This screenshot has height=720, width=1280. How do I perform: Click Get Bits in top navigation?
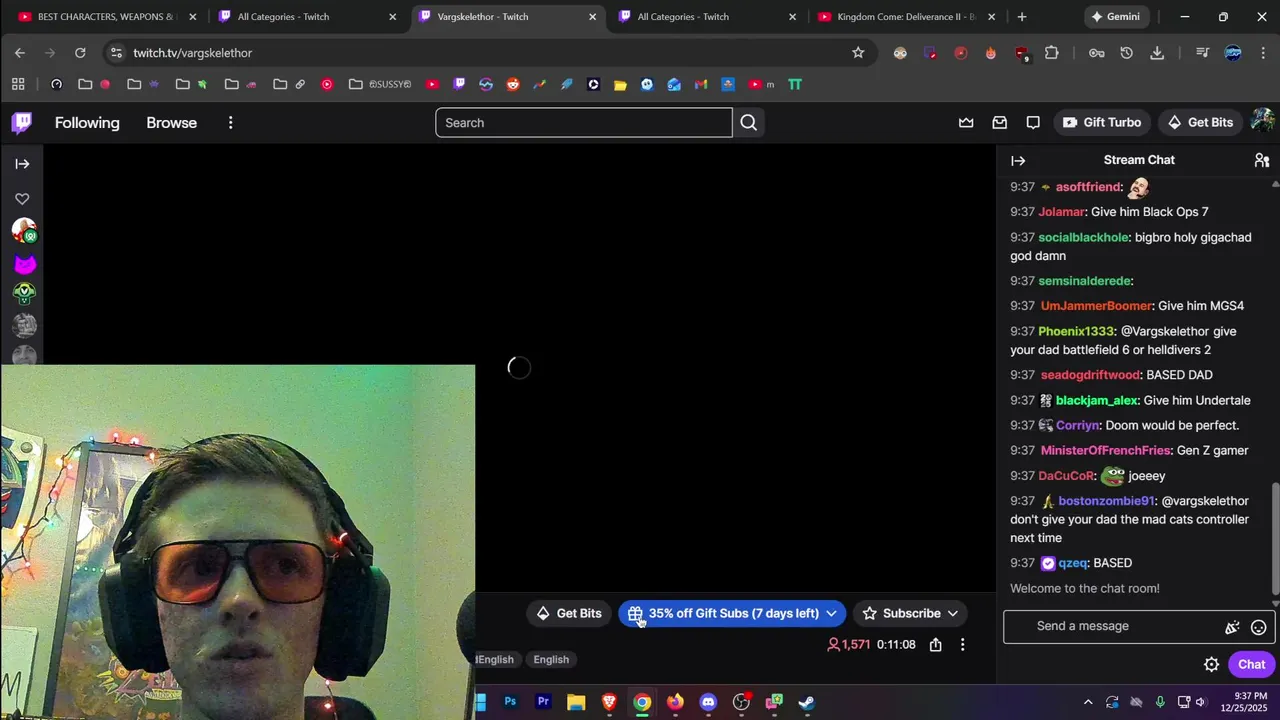click(1200, 122)
